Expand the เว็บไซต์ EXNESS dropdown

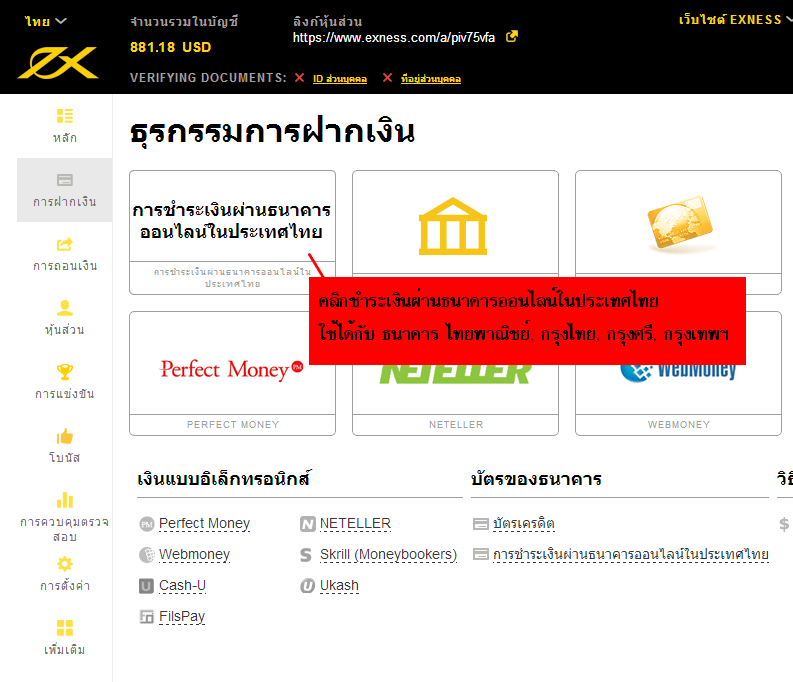pyautogui.click(x=735, y=20)
